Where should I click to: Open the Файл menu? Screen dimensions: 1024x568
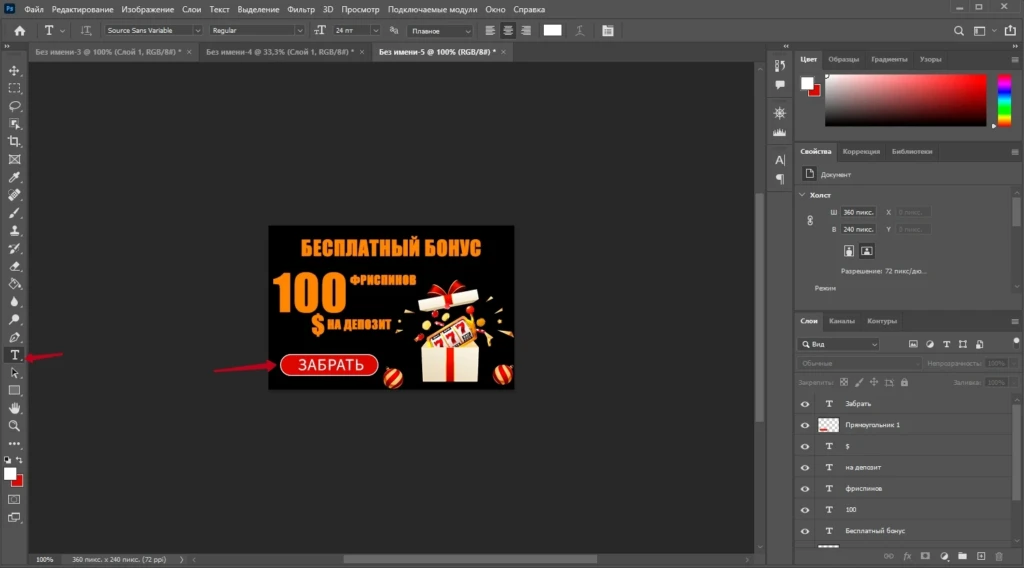34,9
